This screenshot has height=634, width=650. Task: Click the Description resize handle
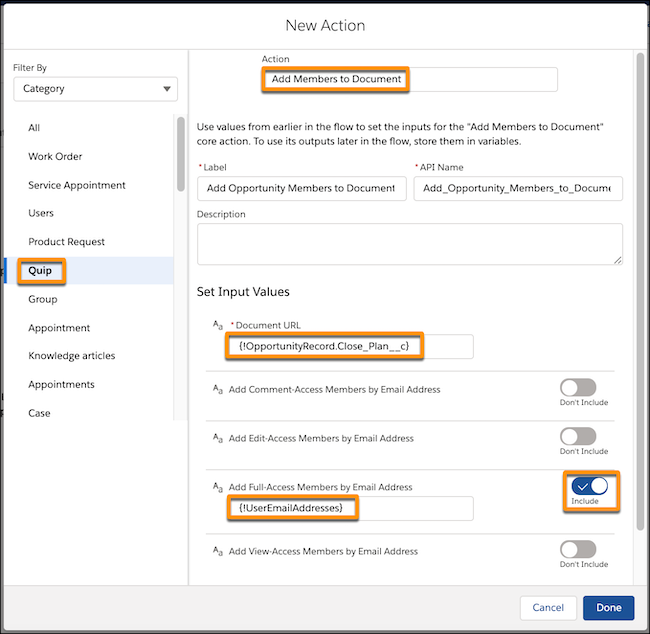(618, 260)
